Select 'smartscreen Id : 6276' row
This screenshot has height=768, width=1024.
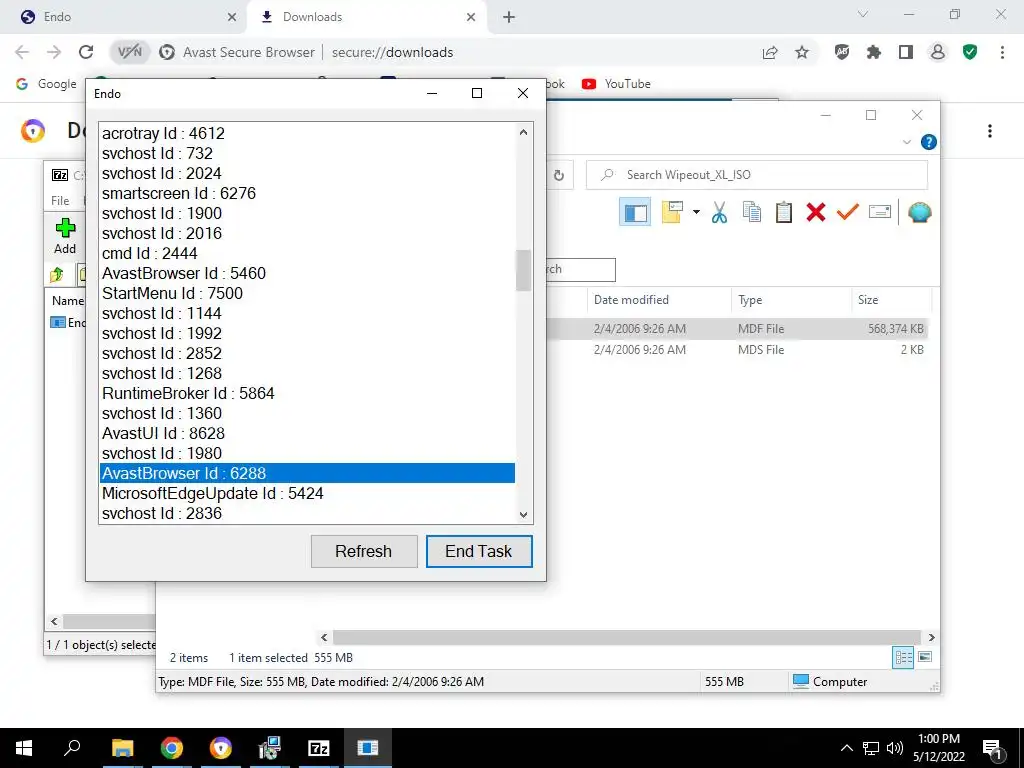[307, 193]
